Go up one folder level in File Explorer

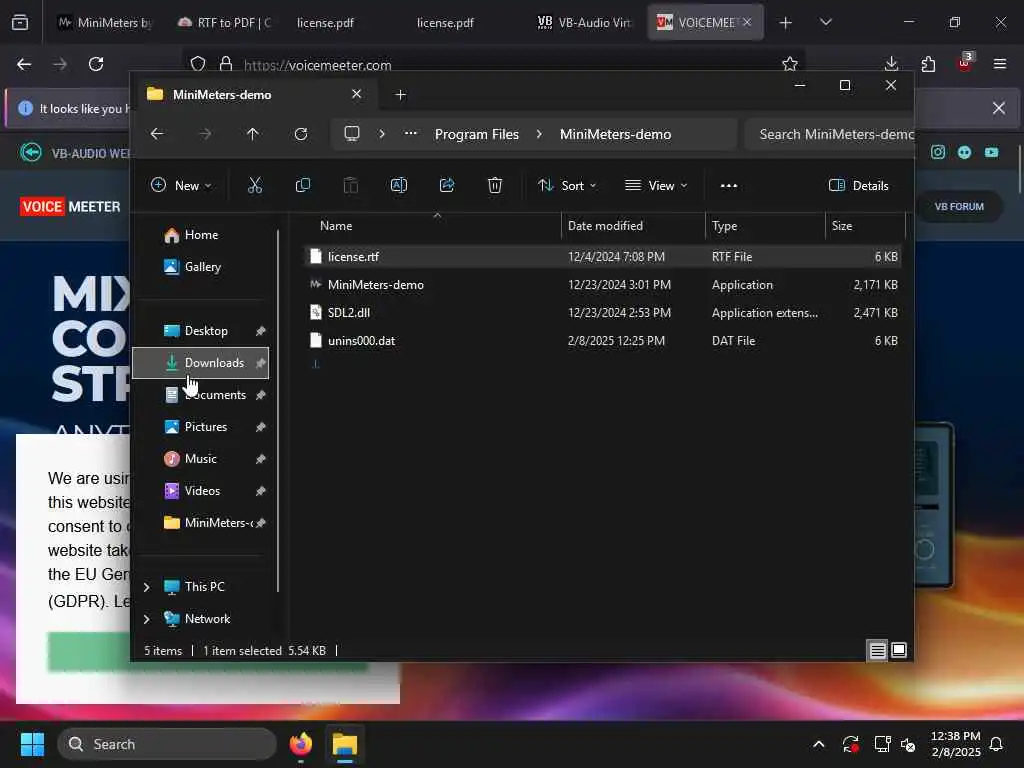(x=253, y=134)
